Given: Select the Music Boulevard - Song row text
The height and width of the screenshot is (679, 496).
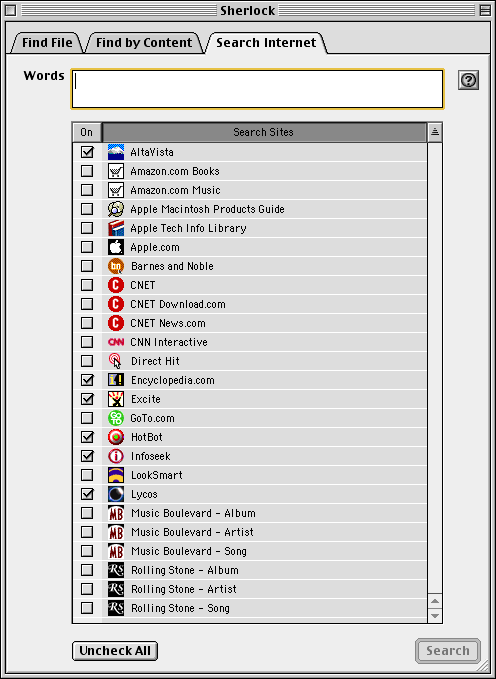Looking at the screenshot, I should 188,551.
